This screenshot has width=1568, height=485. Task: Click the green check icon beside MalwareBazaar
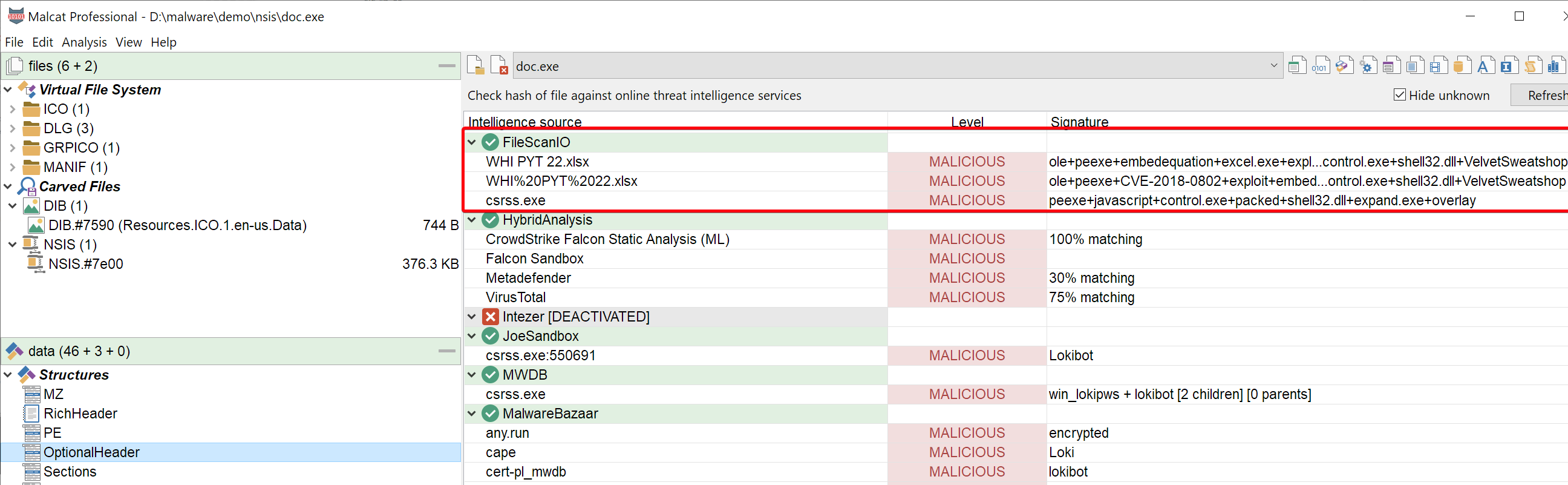tap(490, 414)
